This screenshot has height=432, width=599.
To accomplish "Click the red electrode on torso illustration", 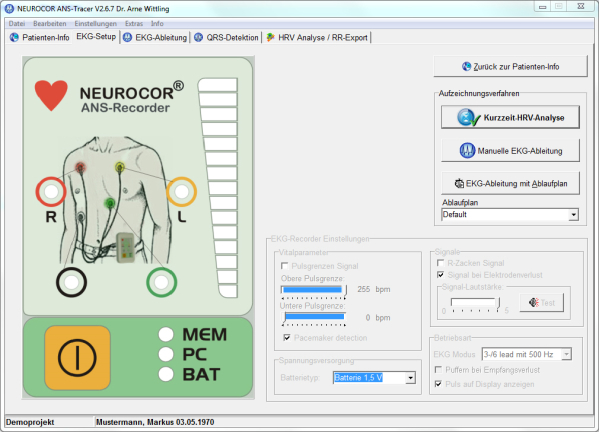I will [x=80, y=167].
